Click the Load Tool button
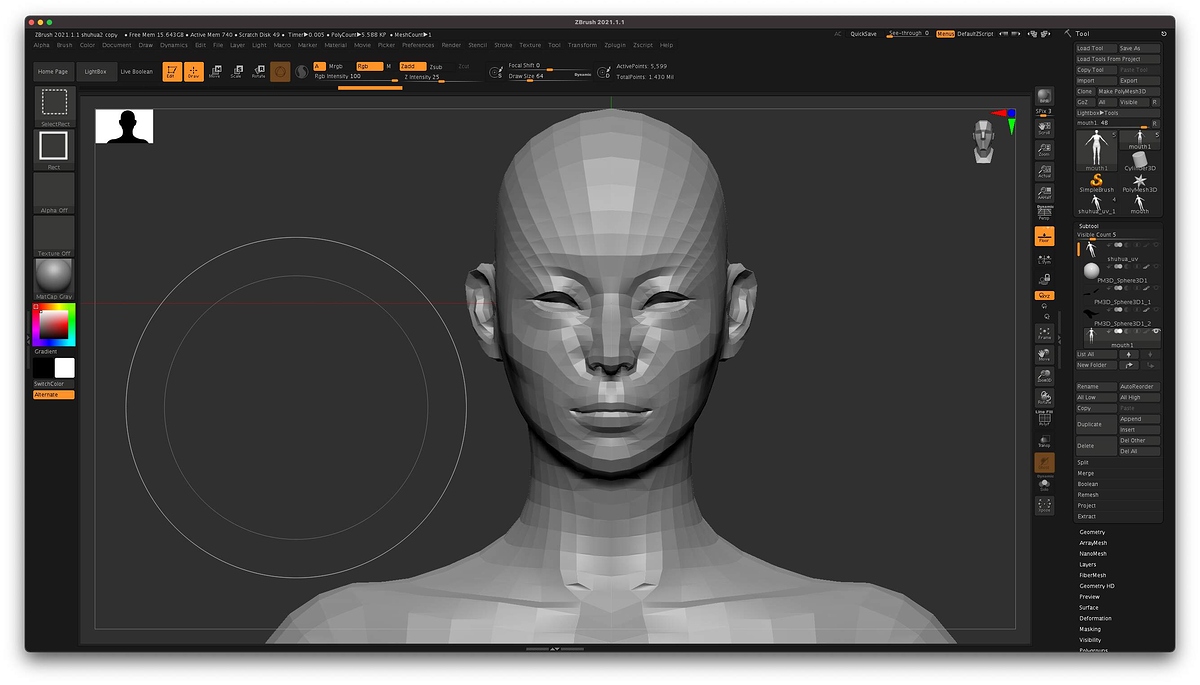 tap(1096, 48)
